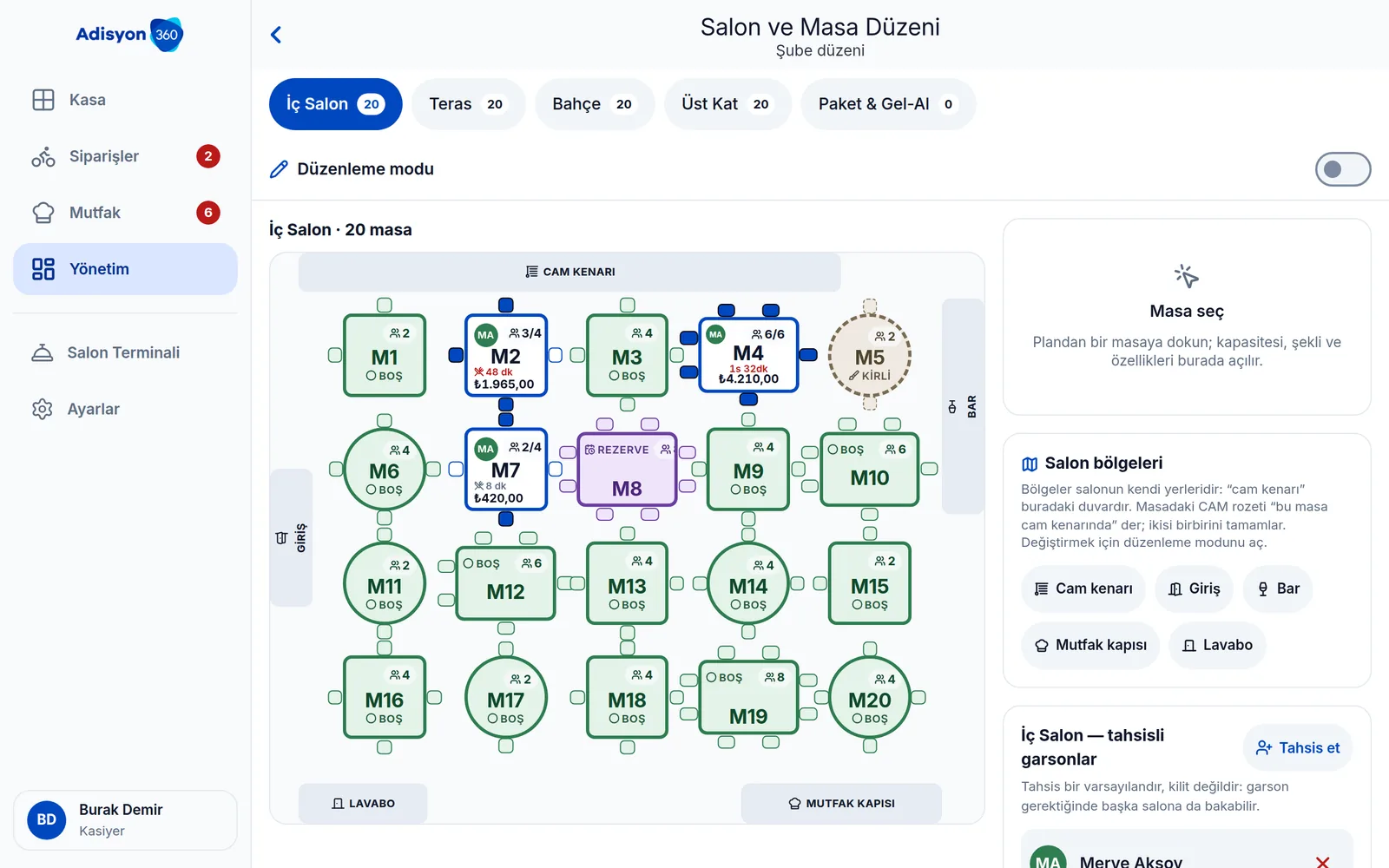Click the LAVABO zone label

[363, 804]
